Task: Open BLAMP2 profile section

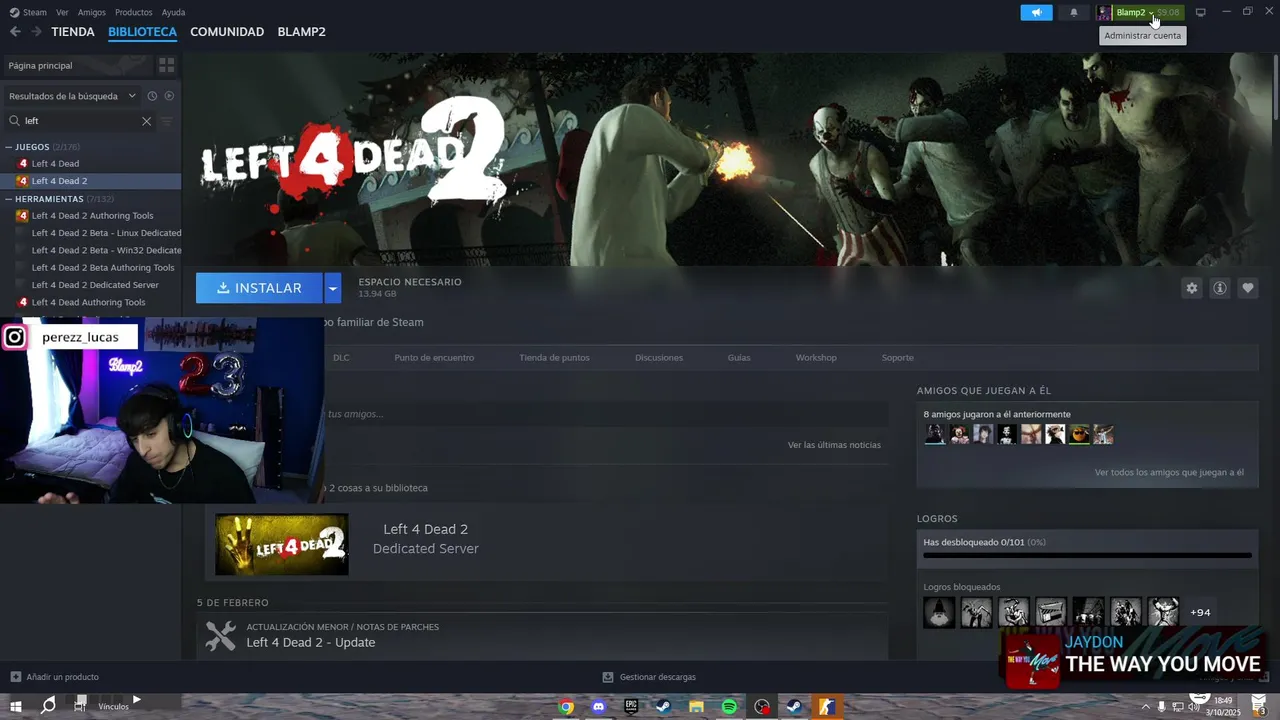Action: coord(301,32)
